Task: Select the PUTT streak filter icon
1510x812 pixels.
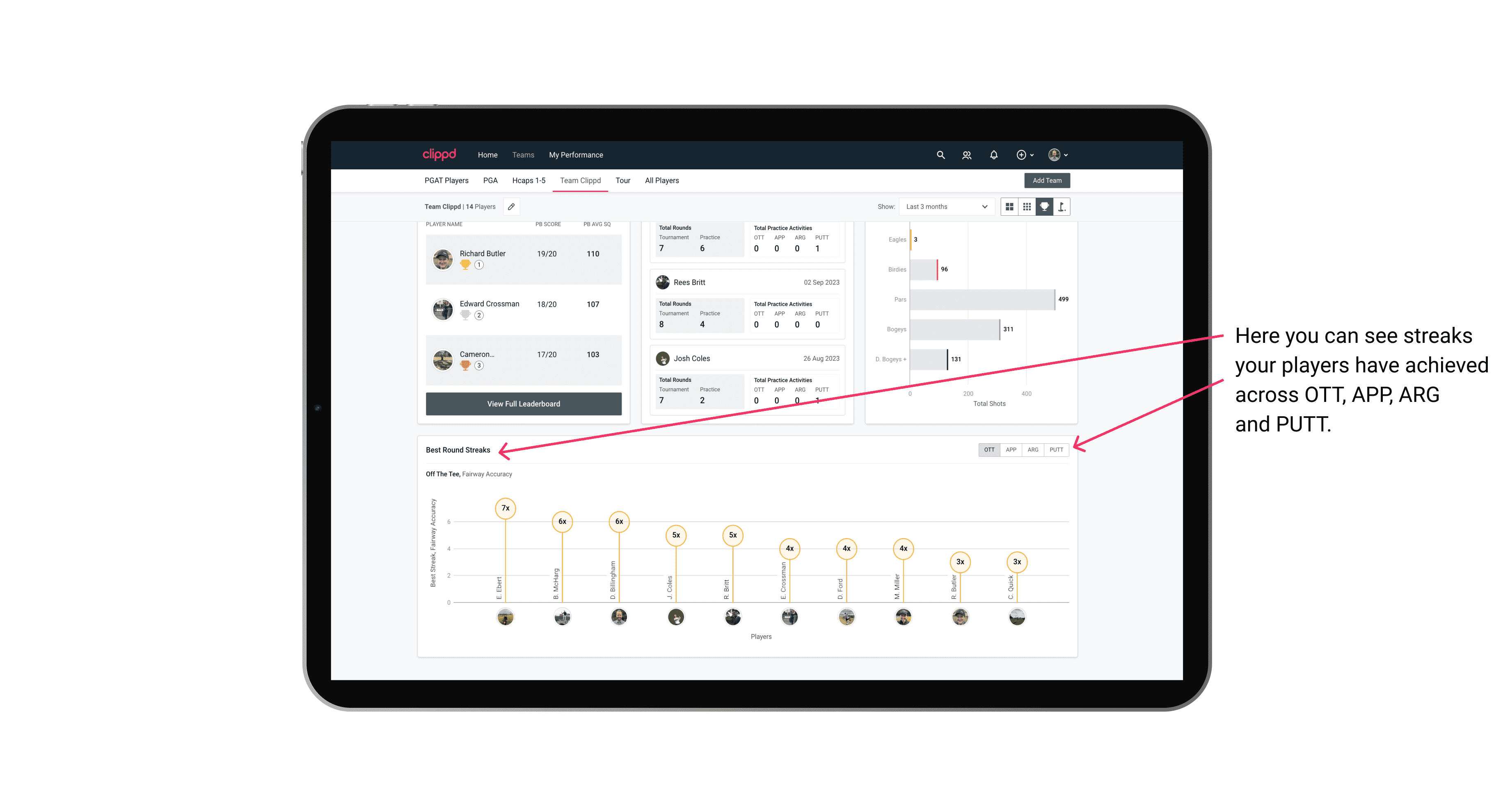Action: (x=1056, y=449)
